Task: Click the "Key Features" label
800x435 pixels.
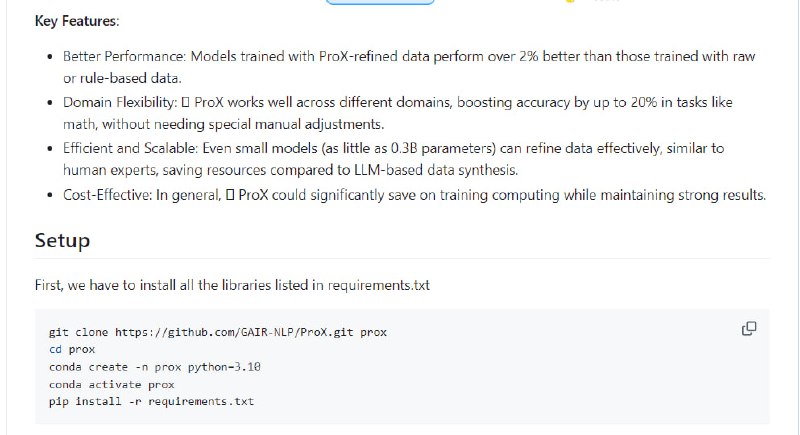Action: coord(75,21)
